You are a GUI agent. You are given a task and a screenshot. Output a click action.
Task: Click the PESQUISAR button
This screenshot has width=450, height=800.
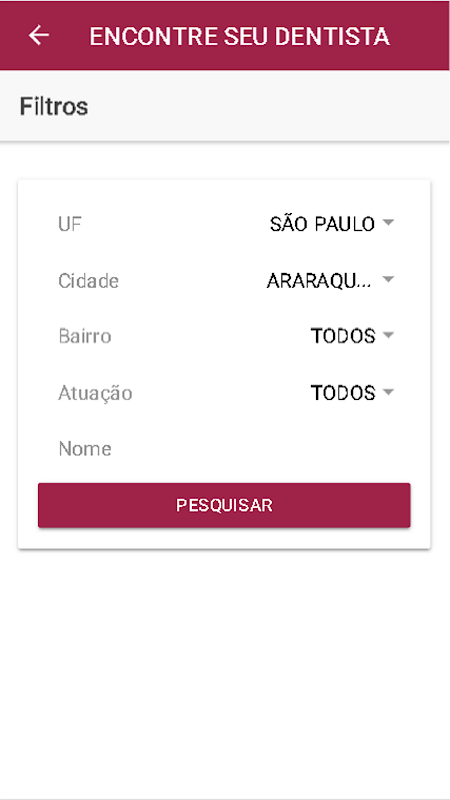click(x=224, y=505)
